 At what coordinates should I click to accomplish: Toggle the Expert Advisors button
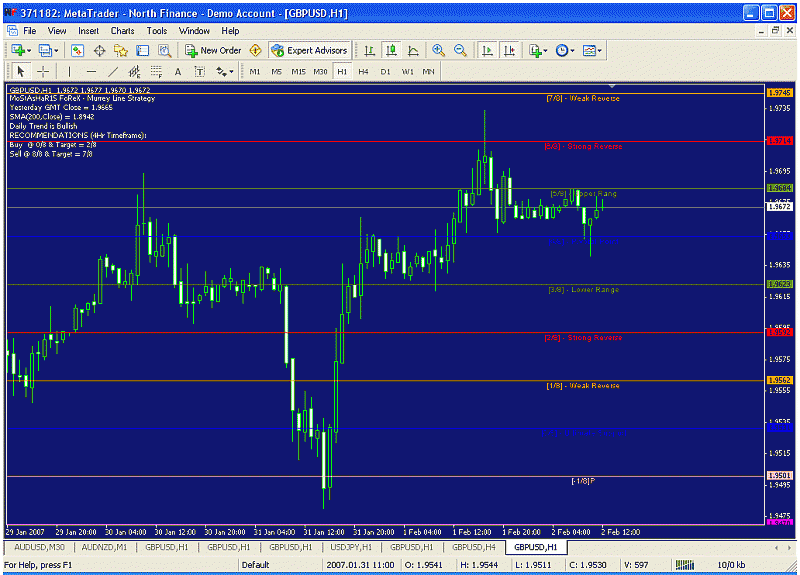click(x=309, y=50)
